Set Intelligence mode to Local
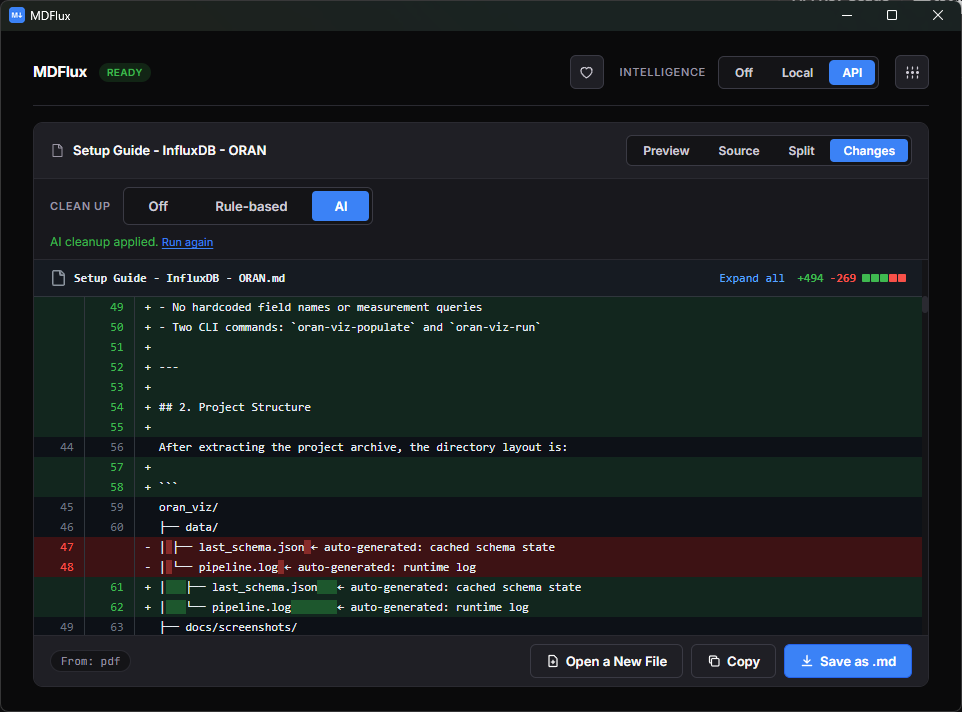The width and height of the screenshot is (962, 712). click(797, 72)
